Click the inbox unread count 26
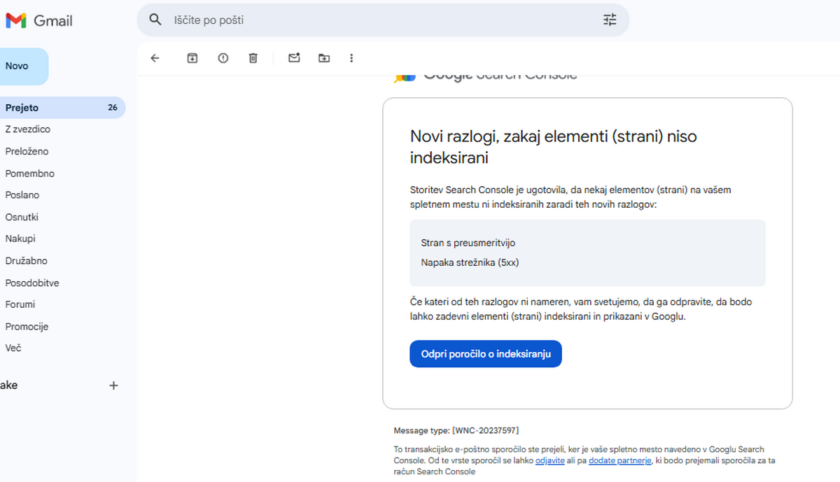The height and width of the screenshot is (482, 840). [x=112, y=108]
